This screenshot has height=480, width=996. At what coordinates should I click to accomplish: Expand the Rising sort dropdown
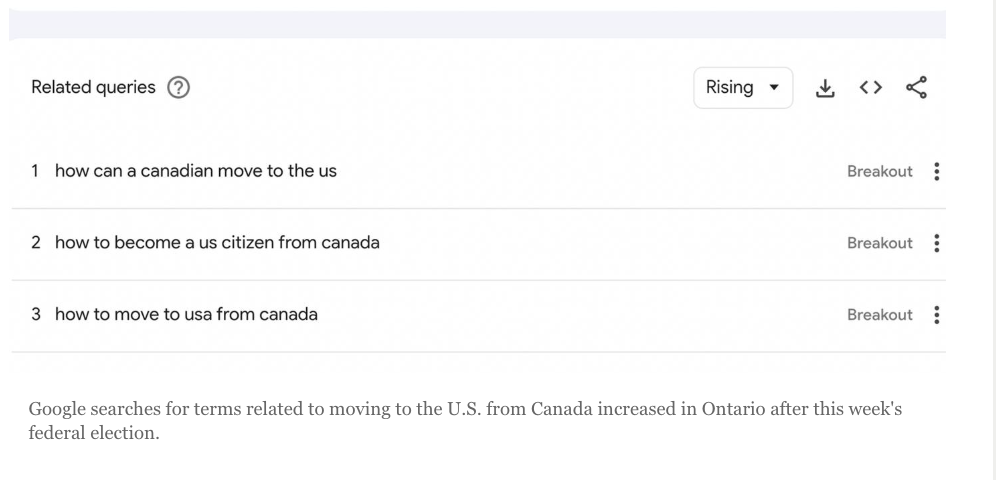[x=743, y=88]
